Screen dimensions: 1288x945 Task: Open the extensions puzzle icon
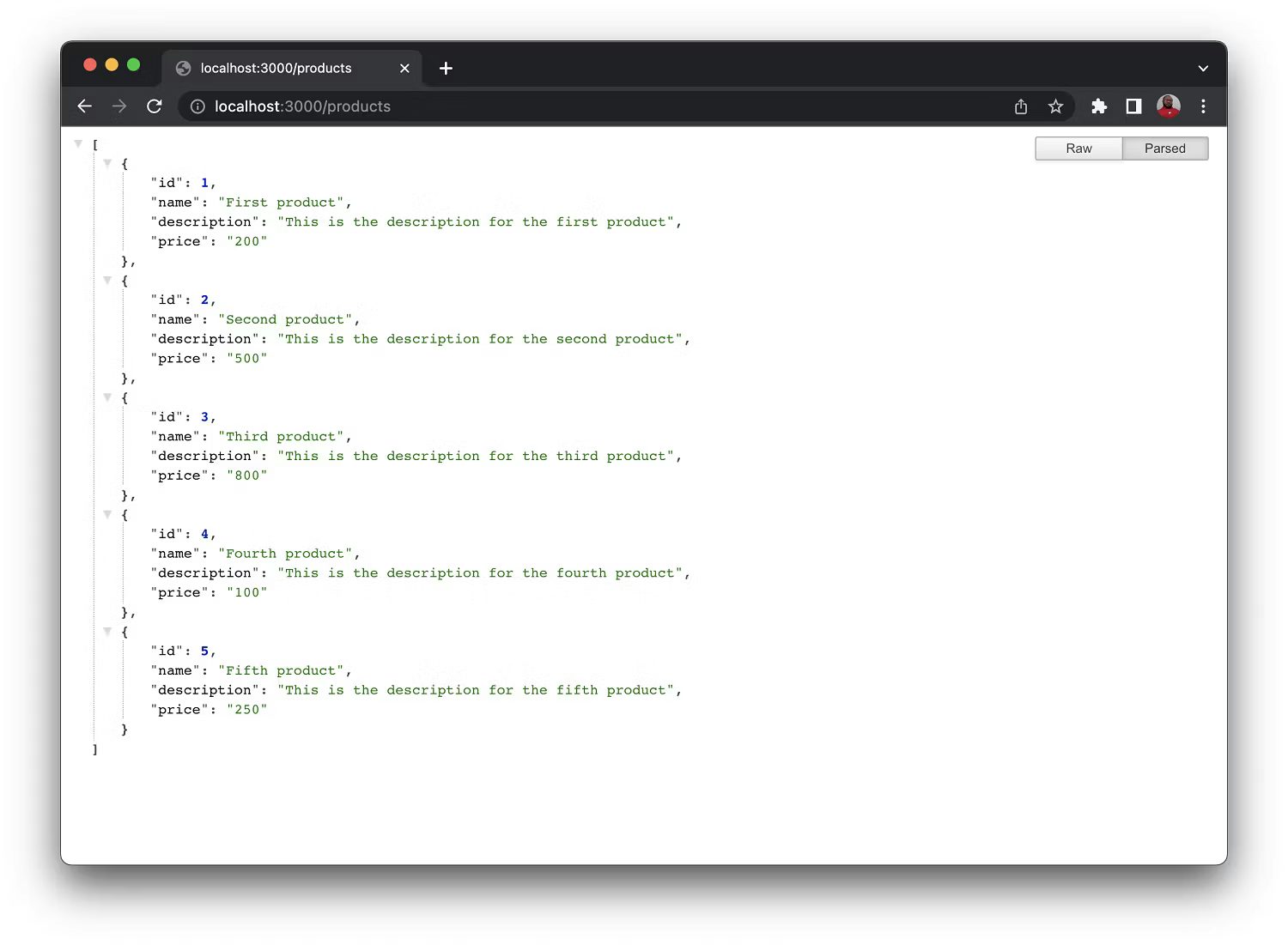click(1099, 106)
